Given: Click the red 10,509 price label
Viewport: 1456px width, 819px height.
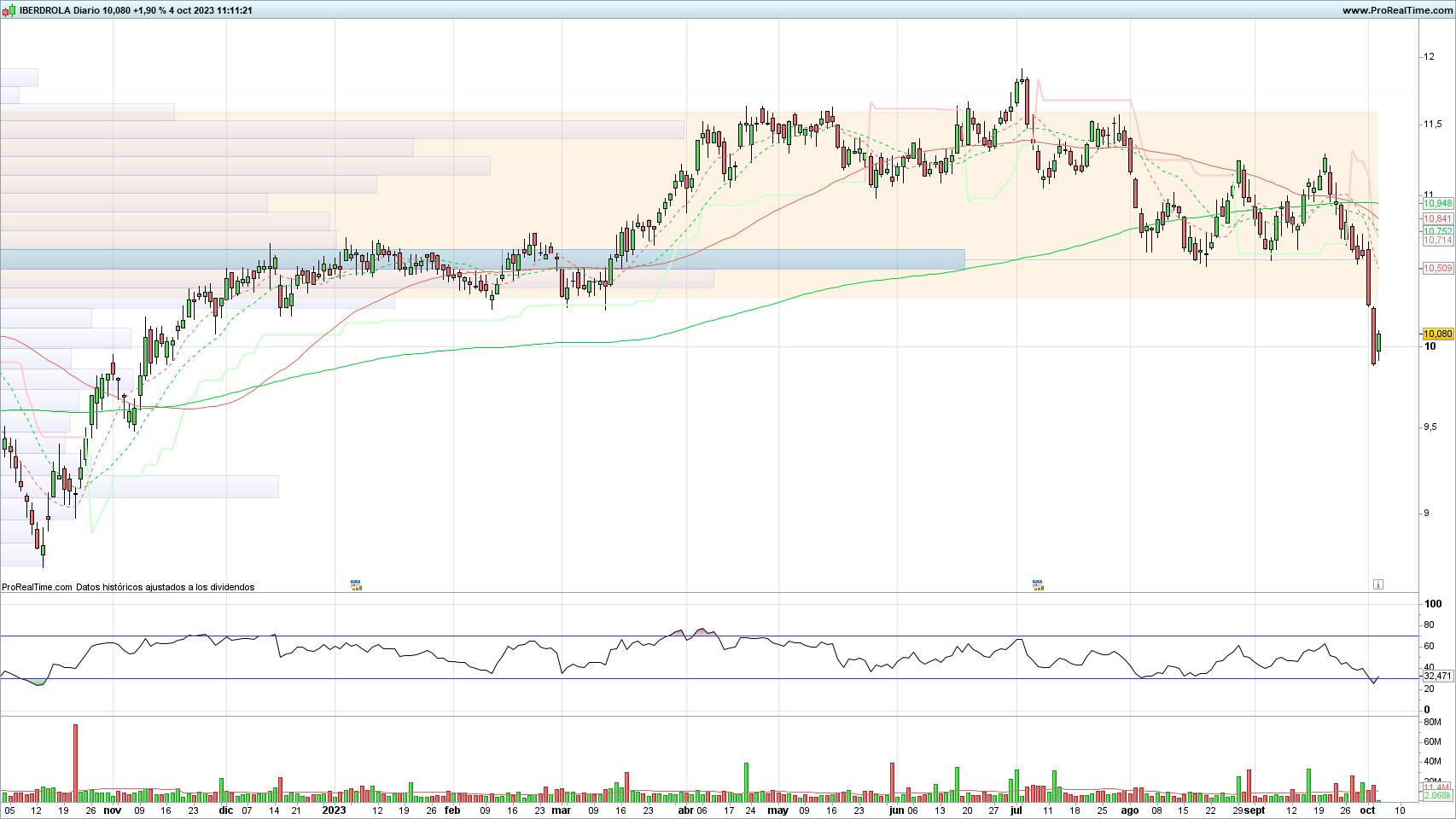Looking at the screenshot, I should [x=1437, y=268].
